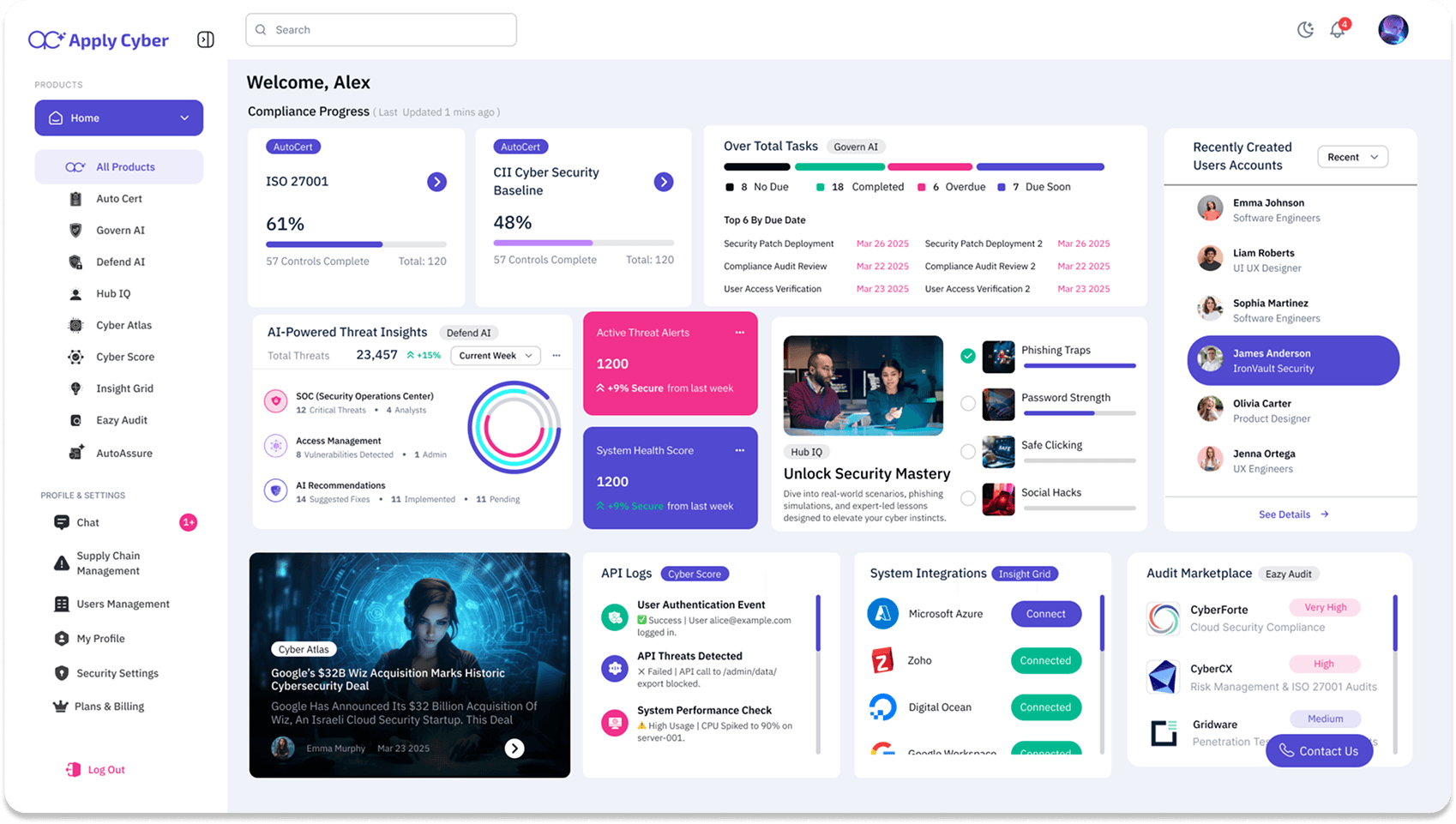
Task: Open the user profile avatar in the header
Action: (1393, 30)
